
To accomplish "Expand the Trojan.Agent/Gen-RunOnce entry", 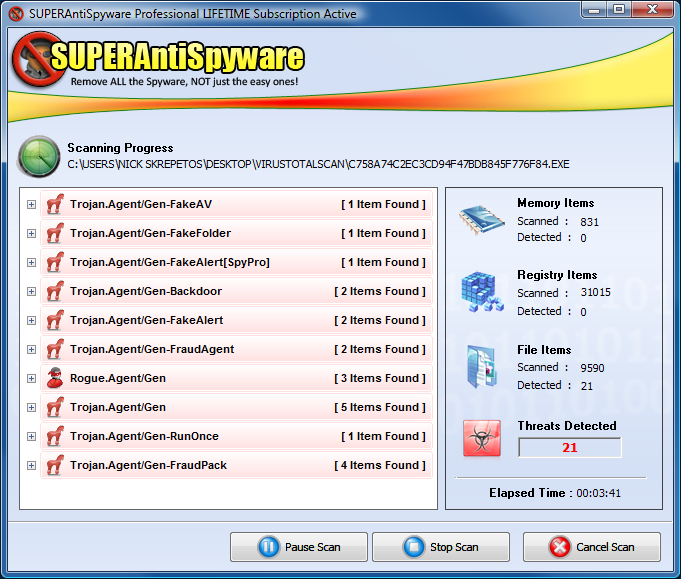I will (31, 437).
